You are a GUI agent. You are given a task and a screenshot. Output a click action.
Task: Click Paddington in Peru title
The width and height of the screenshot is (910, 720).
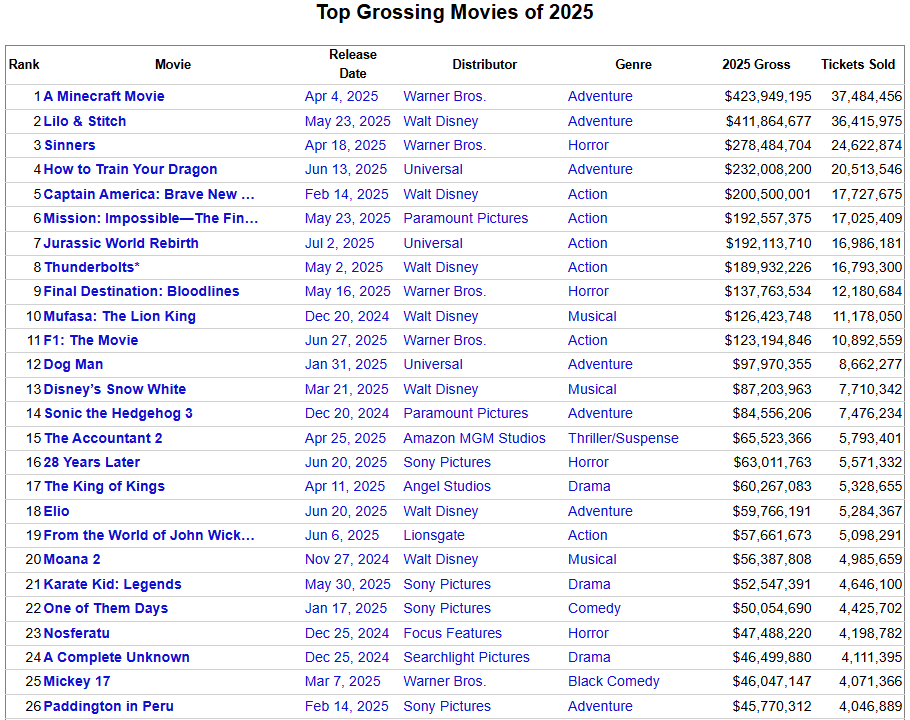click(109, 706)
